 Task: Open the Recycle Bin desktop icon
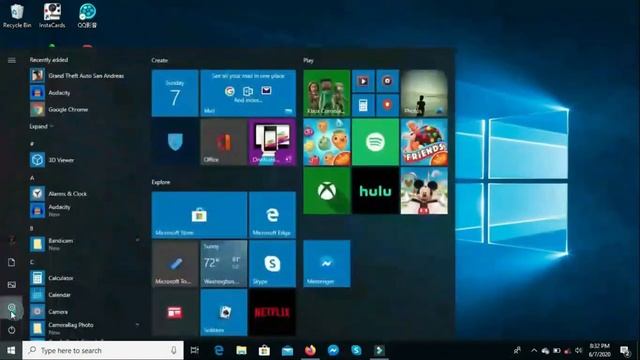tap(17, 16)
